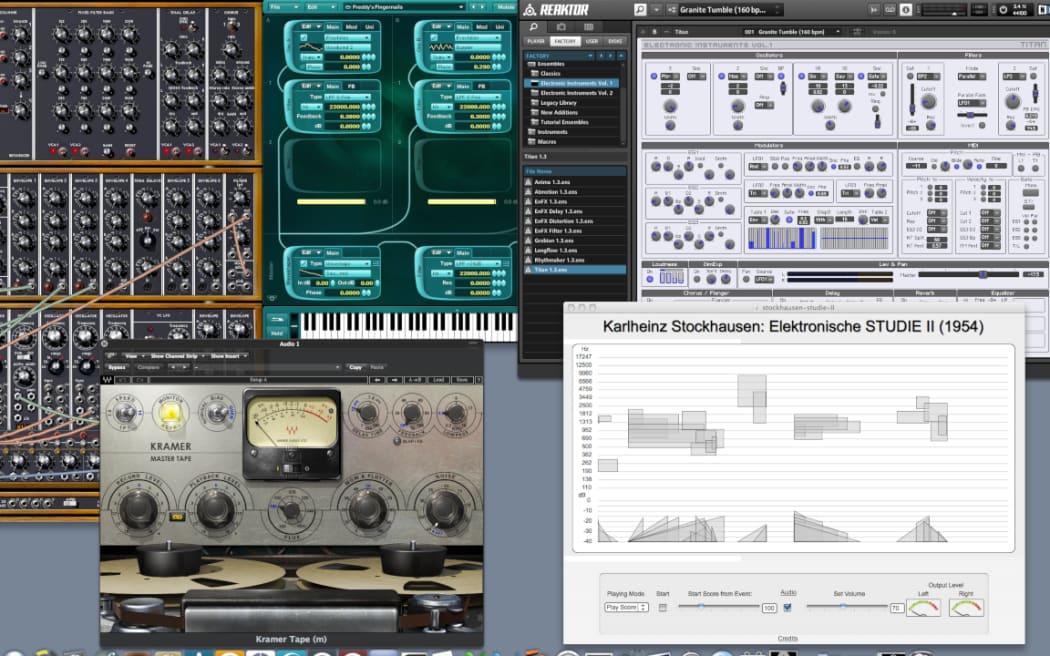1050x656 pixels.
Task: Select the camera snapshot tab in Reaktor sidebar
Action: (561, 27)
